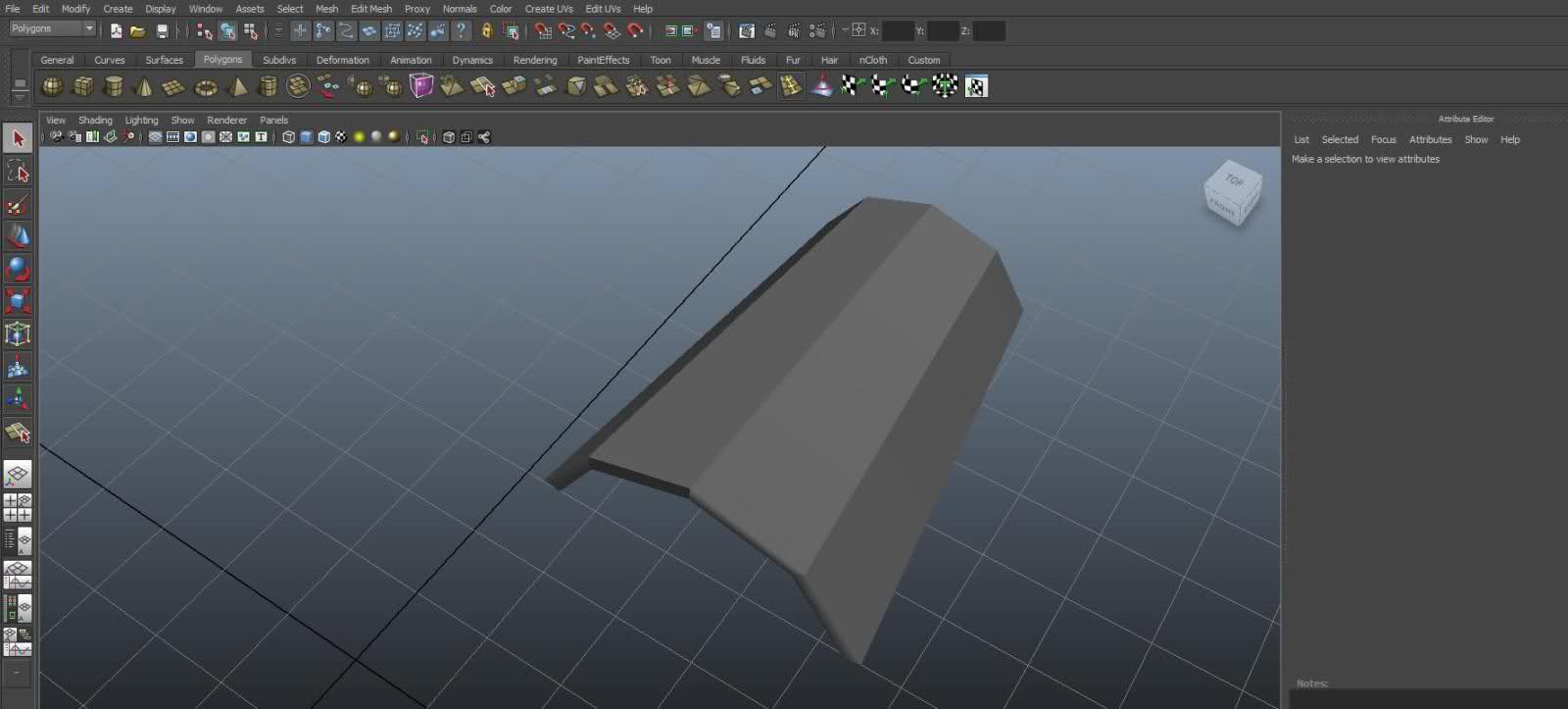Image resolution: width=1568 pixels, height=709 pixels.
Task: Click the X coordinate input field
Action: (x=898, y=31)
